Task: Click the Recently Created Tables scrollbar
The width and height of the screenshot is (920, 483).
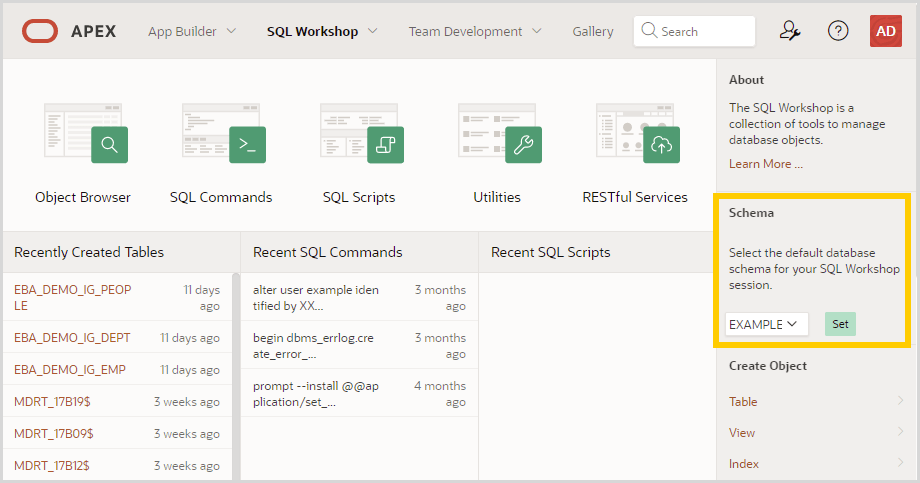Action: pos(236,376)
